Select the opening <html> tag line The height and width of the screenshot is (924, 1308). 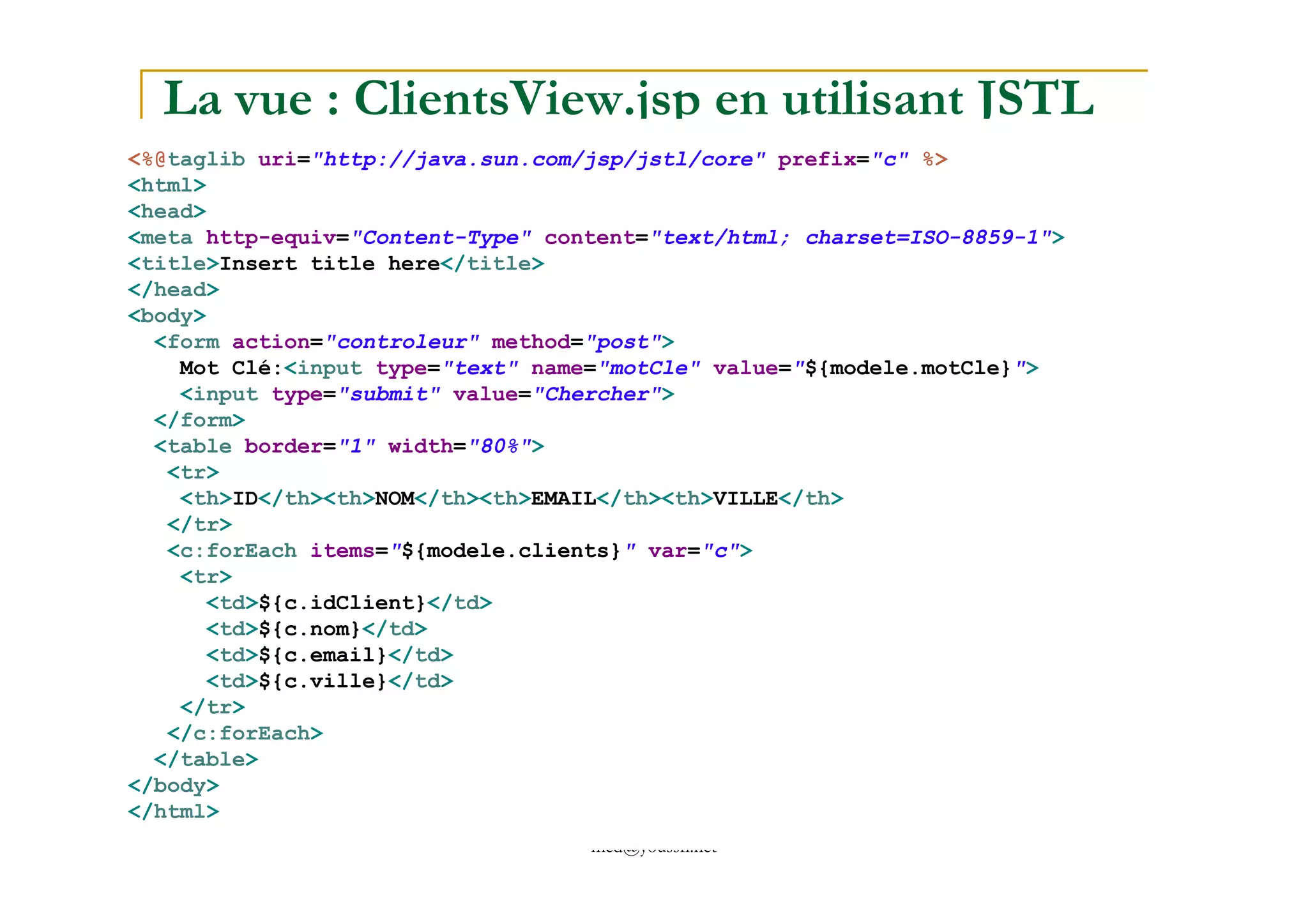point(167,185)
